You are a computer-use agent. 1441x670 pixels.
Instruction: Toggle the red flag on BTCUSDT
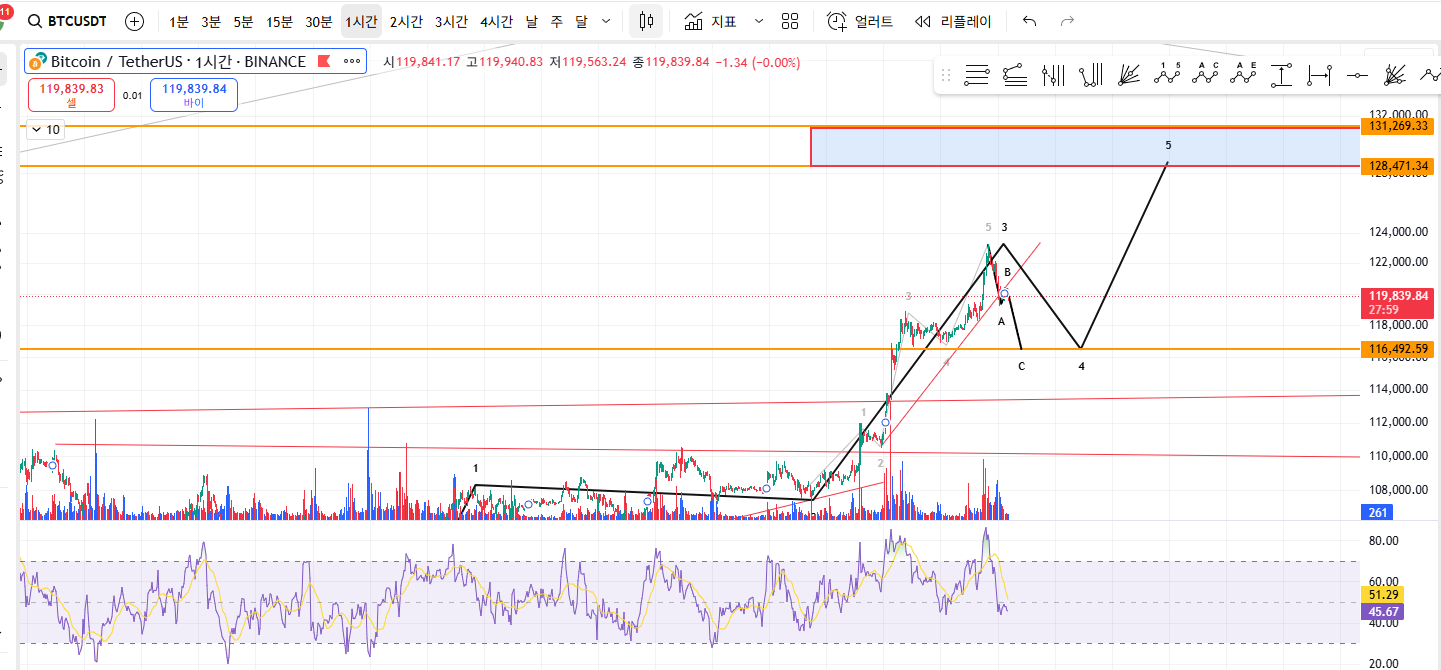tap(323, 61)
